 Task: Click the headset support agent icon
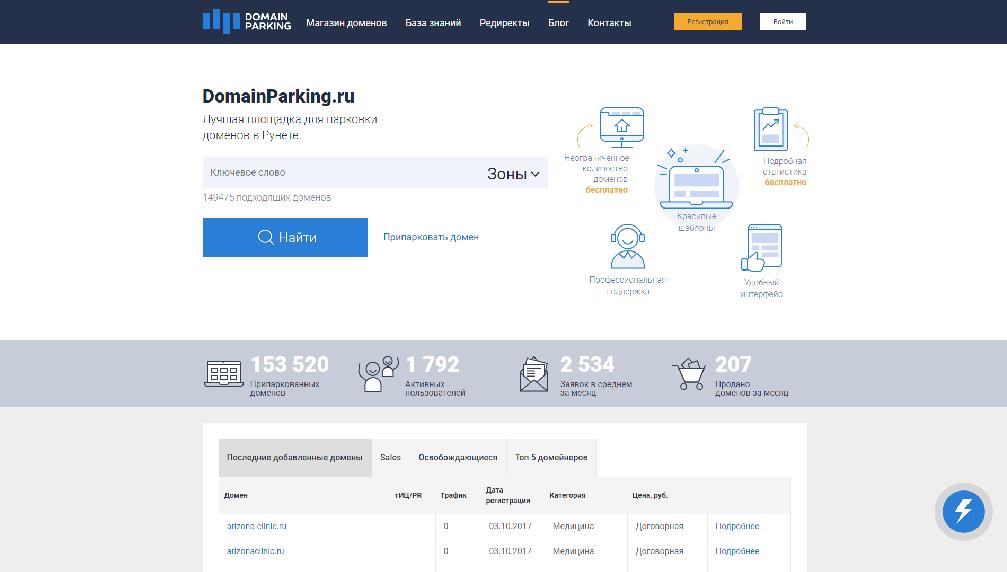pos(627,247)
